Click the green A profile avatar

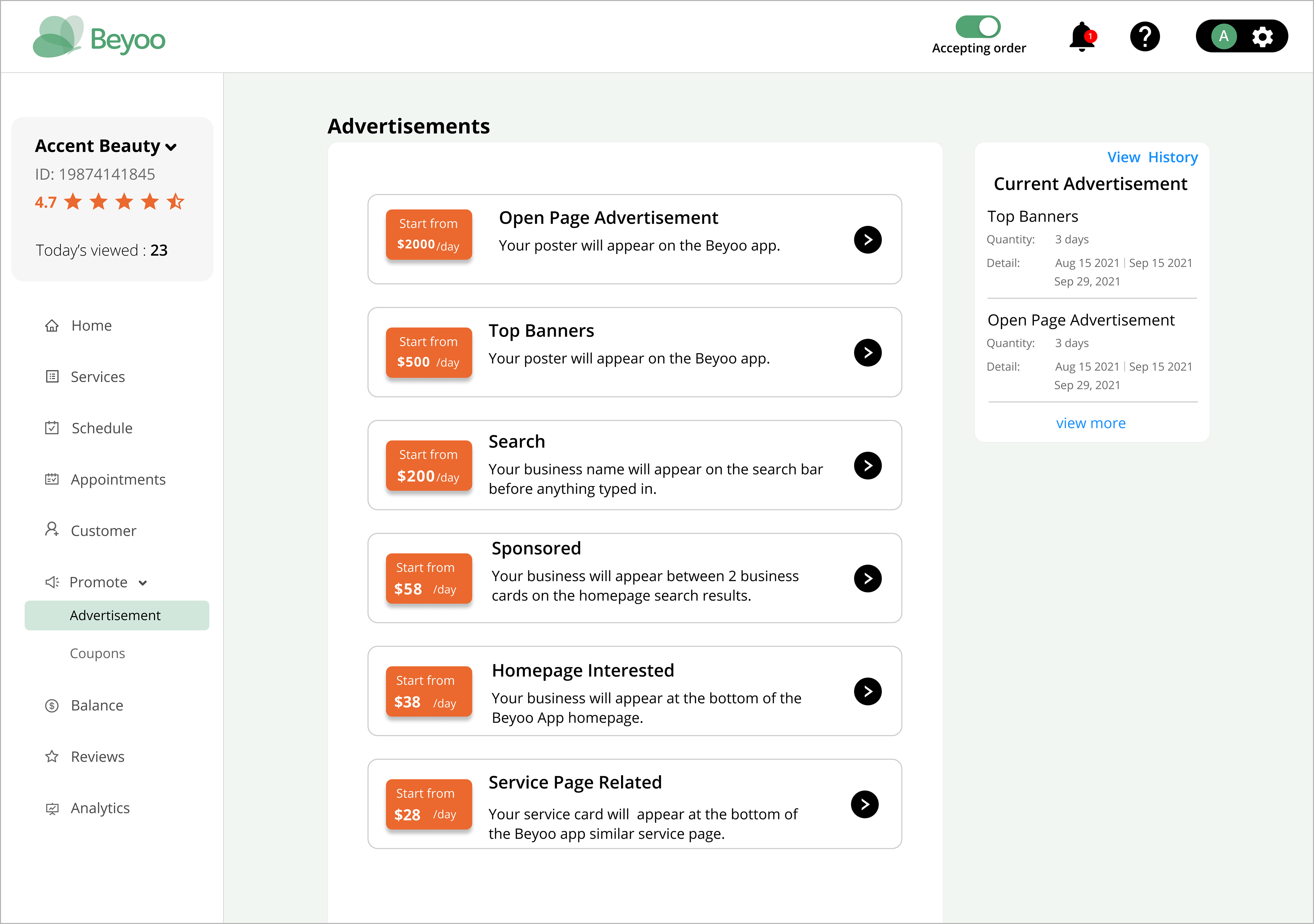pyautogui.click(x=1224, y=37)
